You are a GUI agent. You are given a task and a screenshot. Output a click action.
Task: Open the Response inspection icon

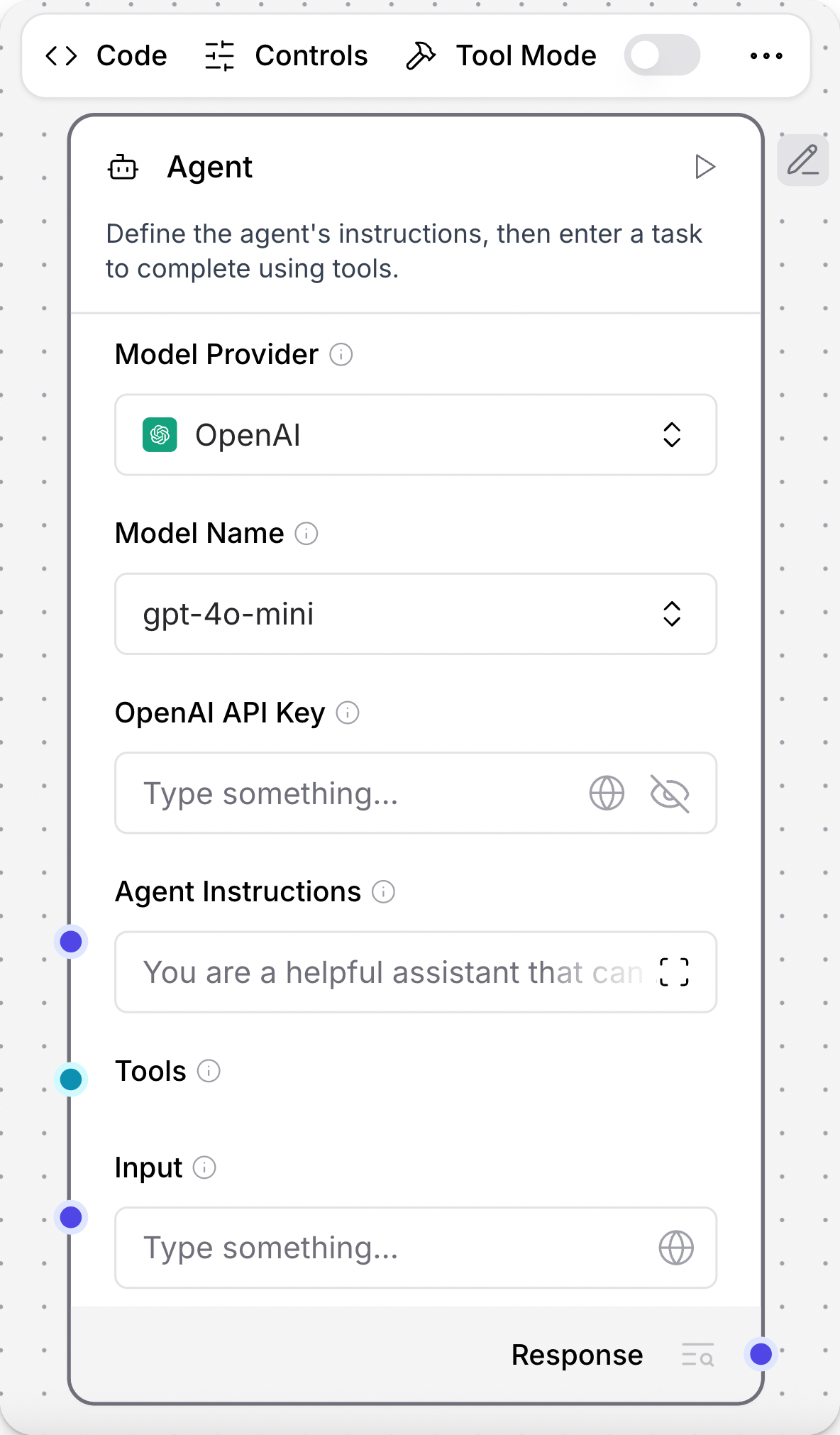pos(697,1354)
